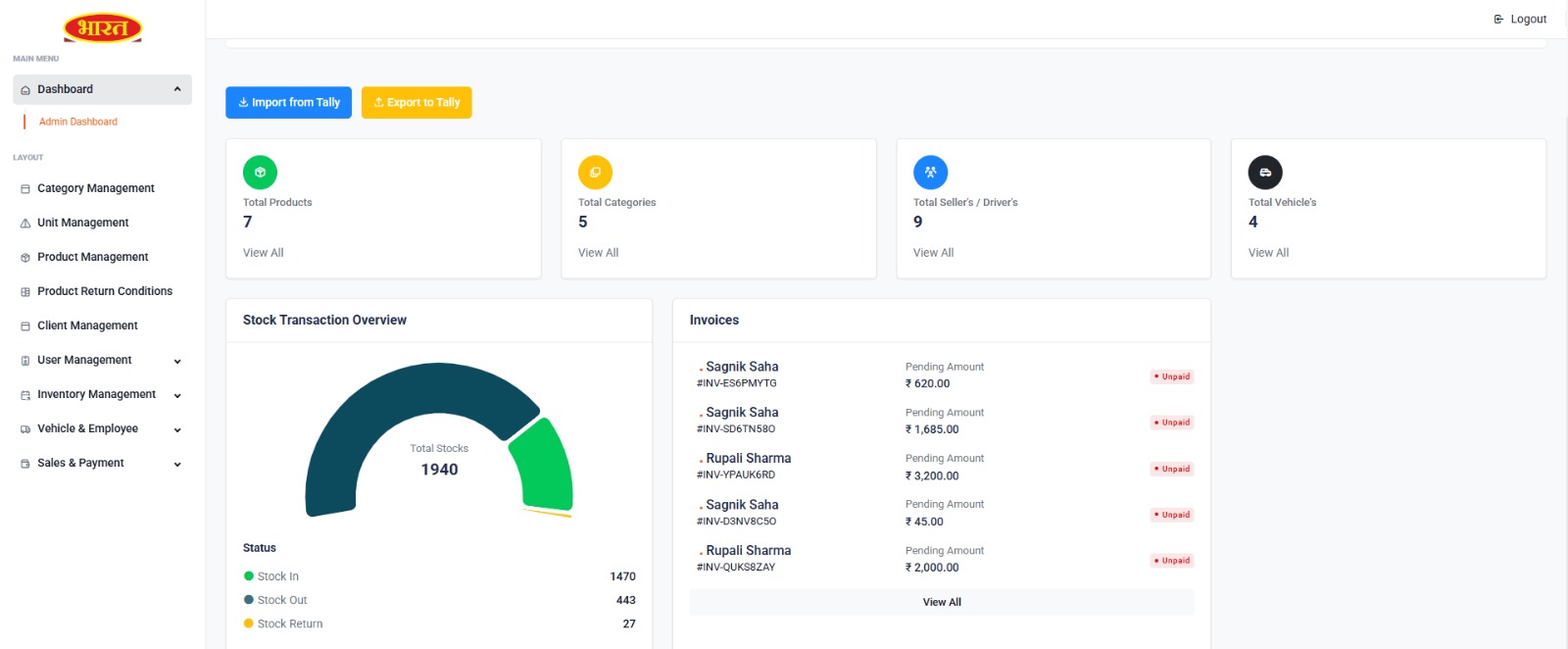Screen dimensions: 1568x649
Task: Click the Bharat logo in sidebar
Action: pyautogui.click(x=103, y=28)
